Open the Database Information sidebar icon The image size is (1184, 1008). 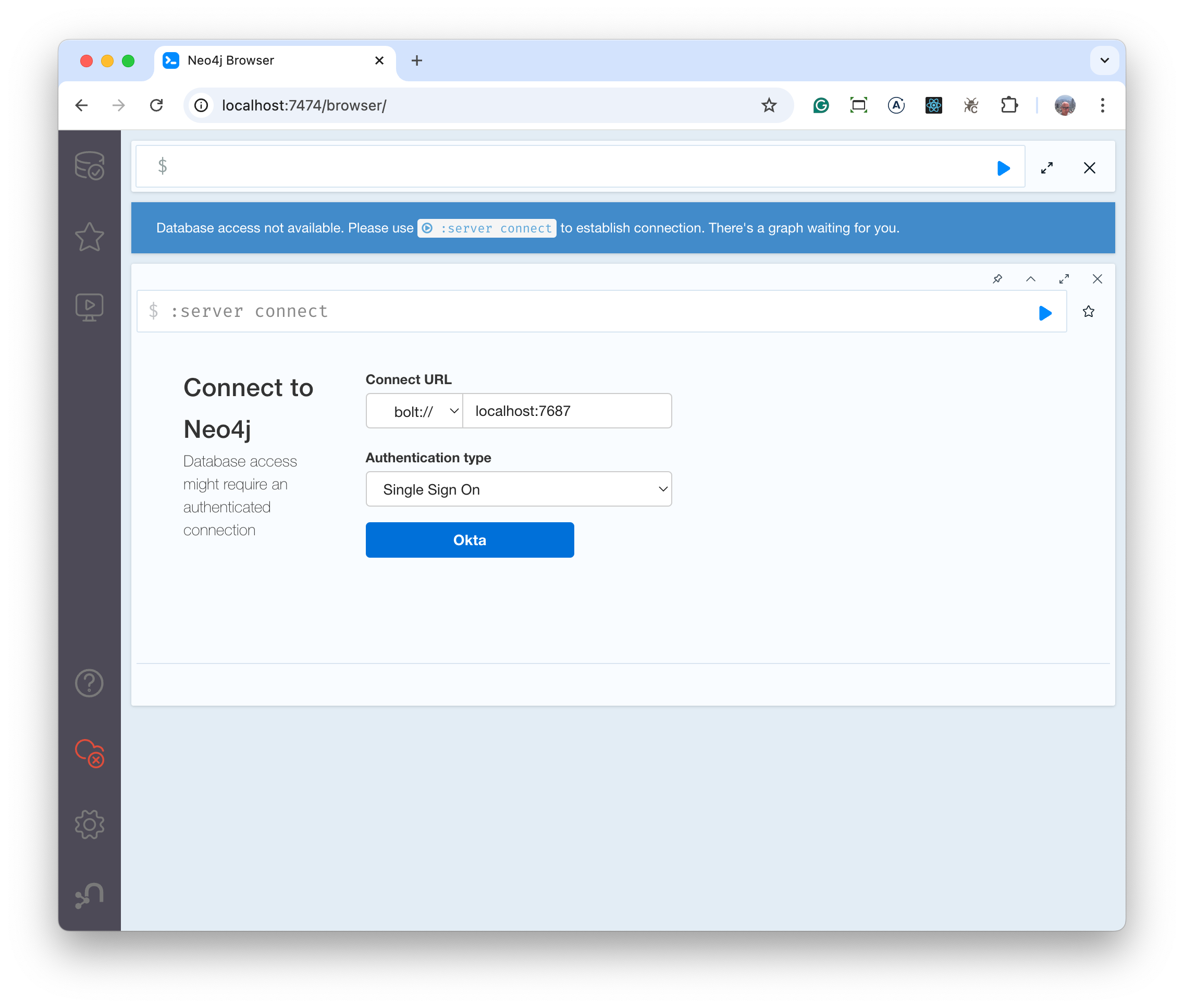pos(90,166)
